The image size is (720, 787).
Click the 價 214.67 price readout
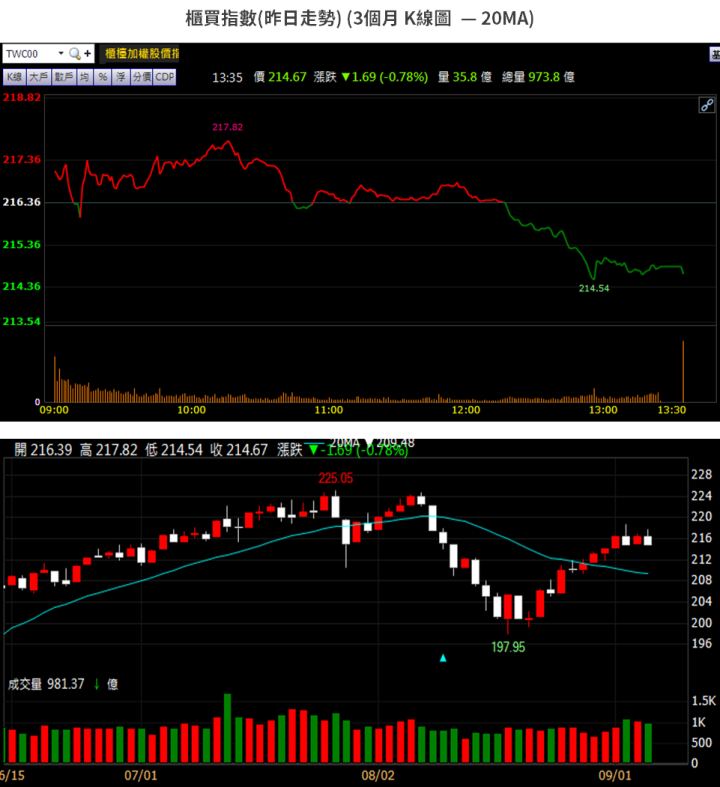coord(279,77)
